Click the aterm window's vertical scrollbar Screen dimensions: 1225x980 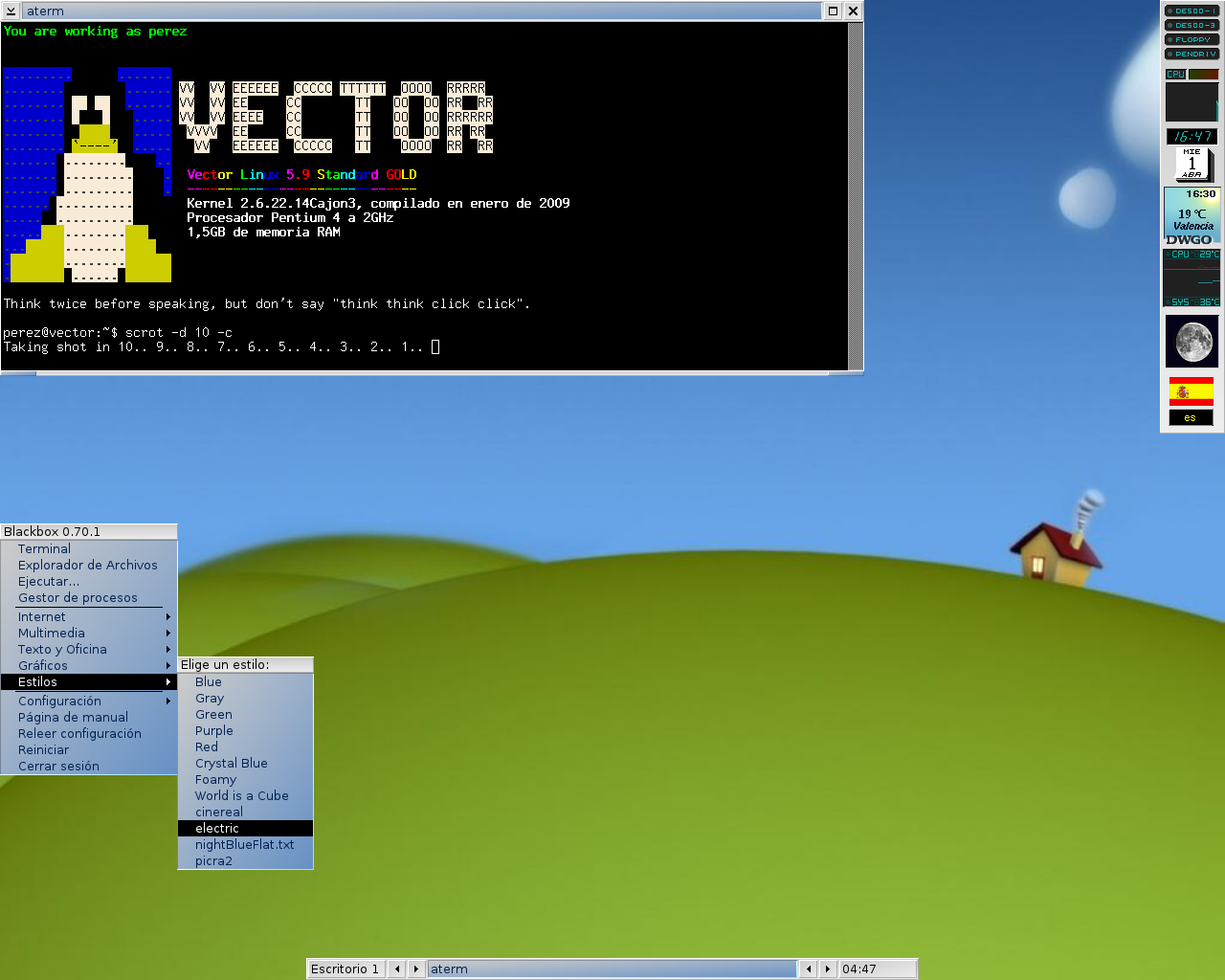click(856, 195)
